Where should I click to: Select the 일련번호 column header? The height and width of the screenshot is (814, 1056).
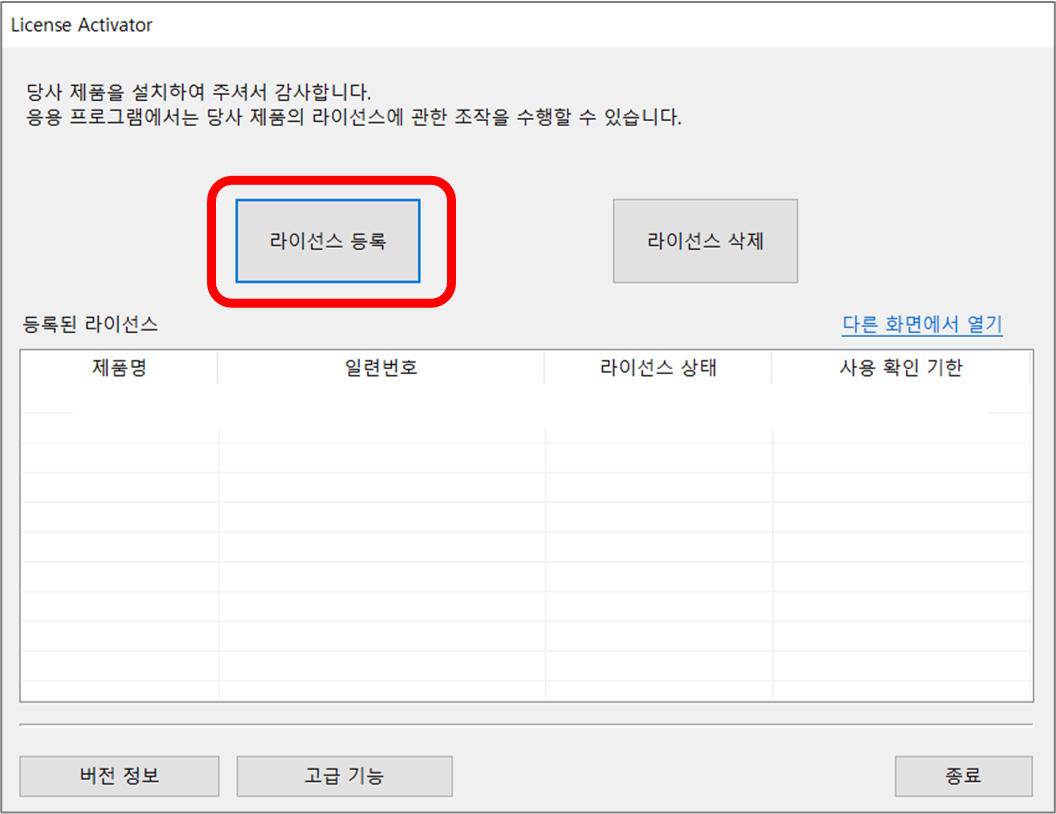coord(381,368)
